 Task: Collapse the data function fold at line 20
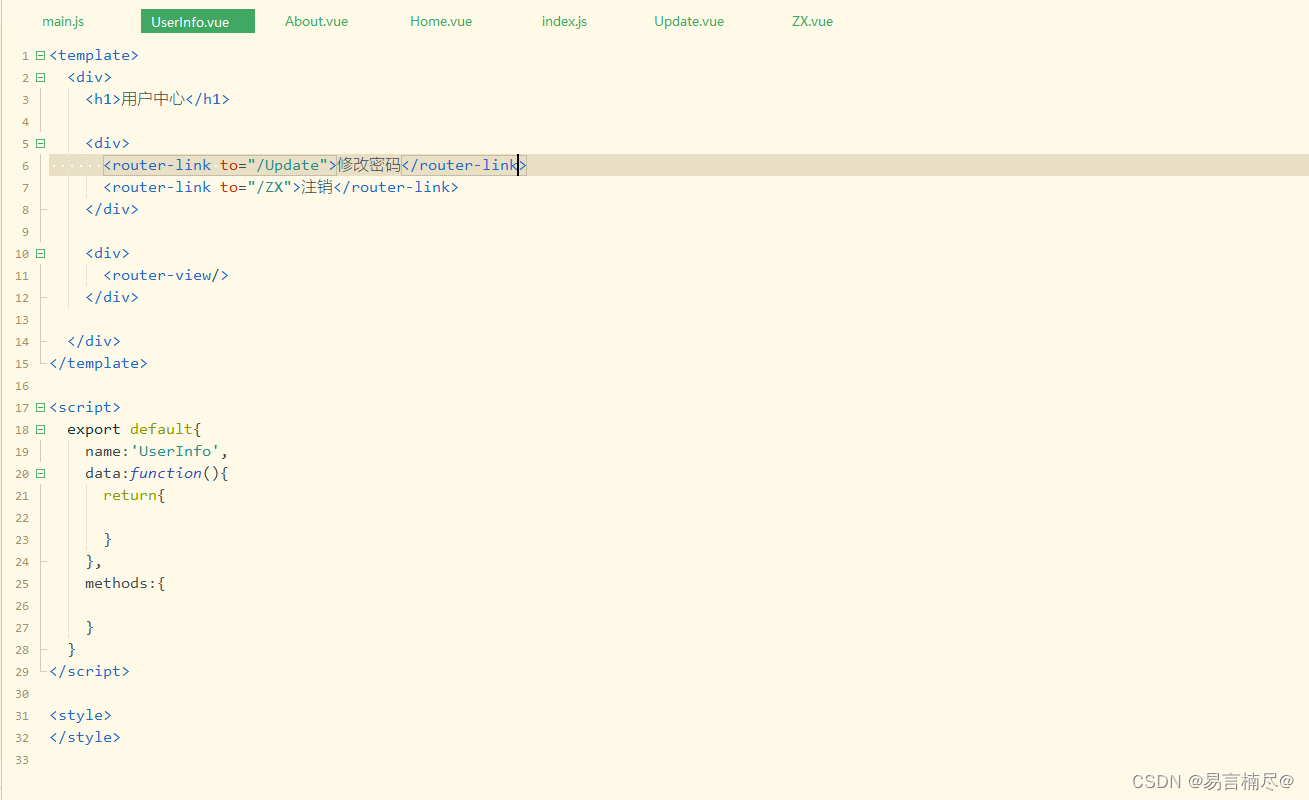39,473
